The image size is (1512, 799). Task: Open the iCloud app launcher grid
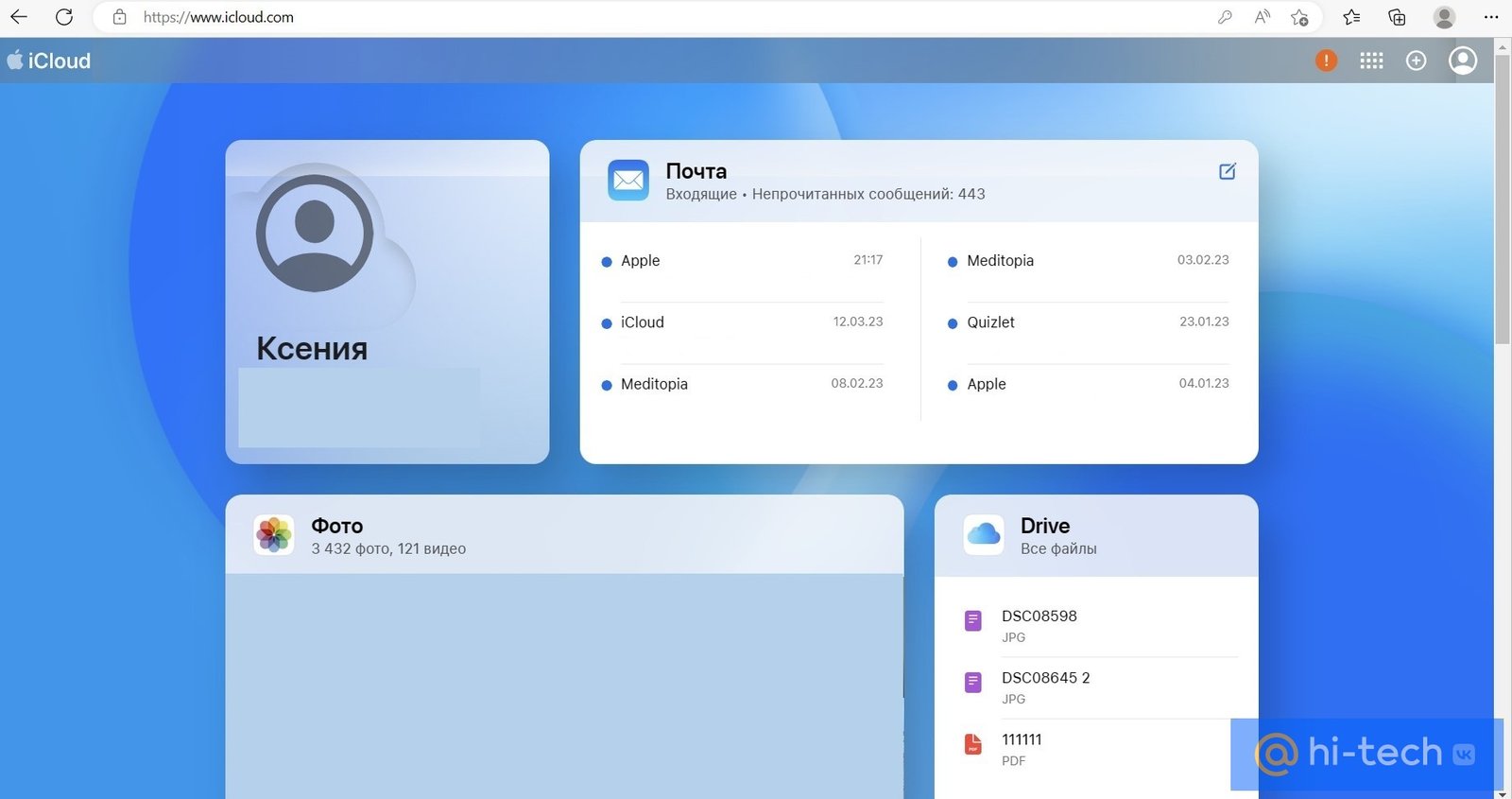pyautogui.click(x=1371, y=61)
